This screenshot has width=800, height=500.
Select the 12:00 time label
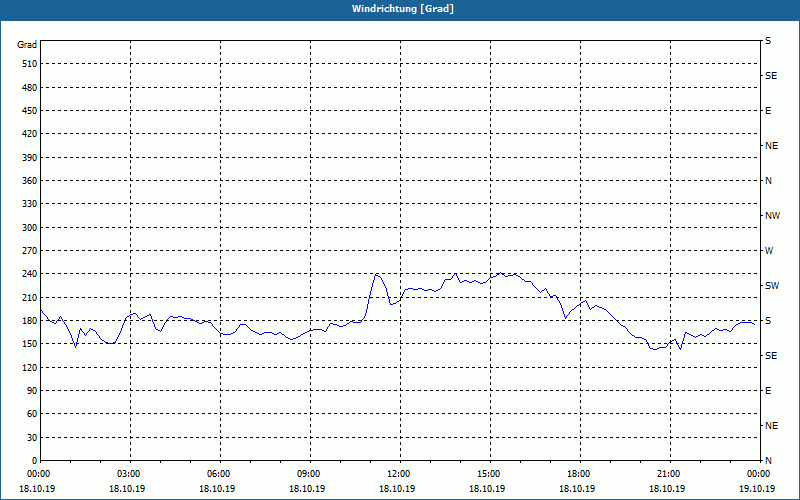click(400, 474)
